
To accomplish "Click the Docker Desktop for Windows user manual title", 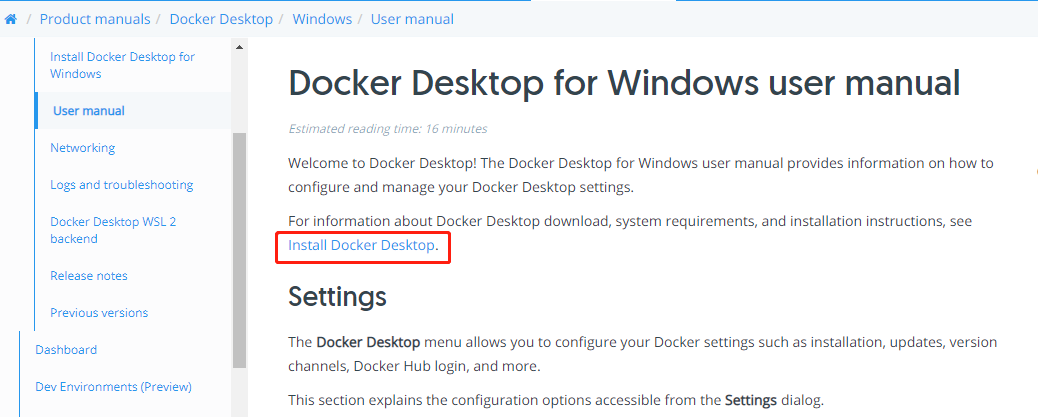I will point(624,84).
